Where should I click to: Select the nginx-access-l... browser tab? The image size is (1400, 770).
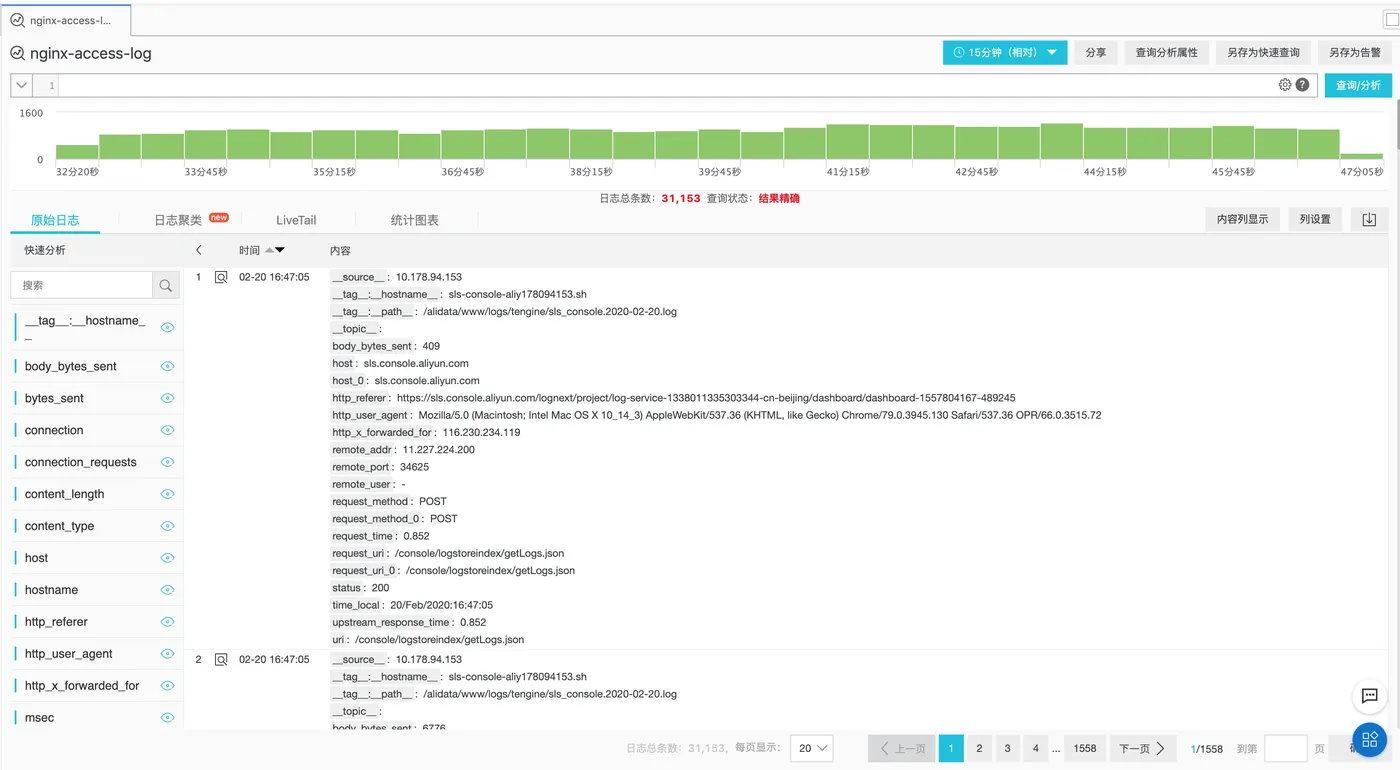65,20
